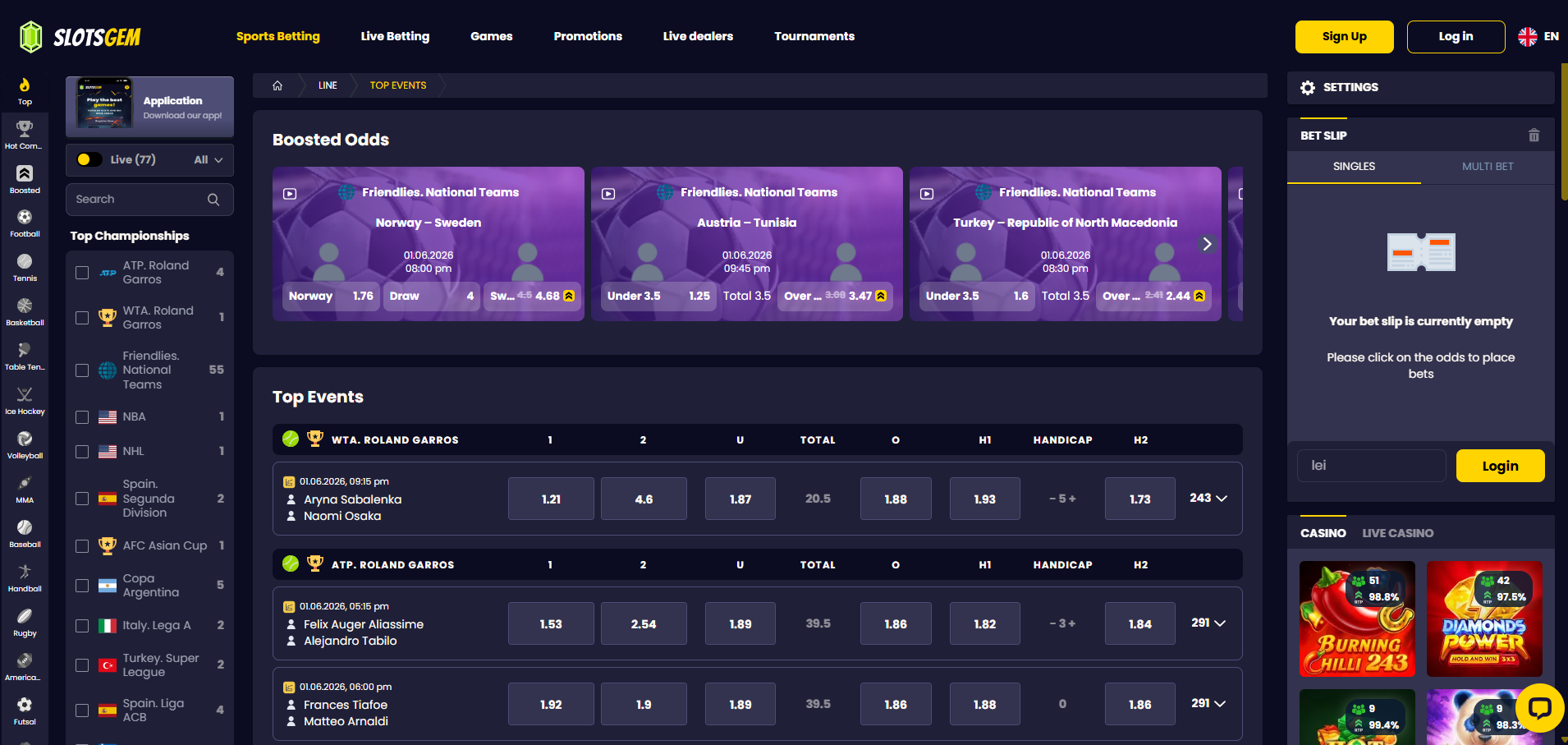The image size is (1568, 745).
Task: Open the Application download banner
Action: point(149,107)
